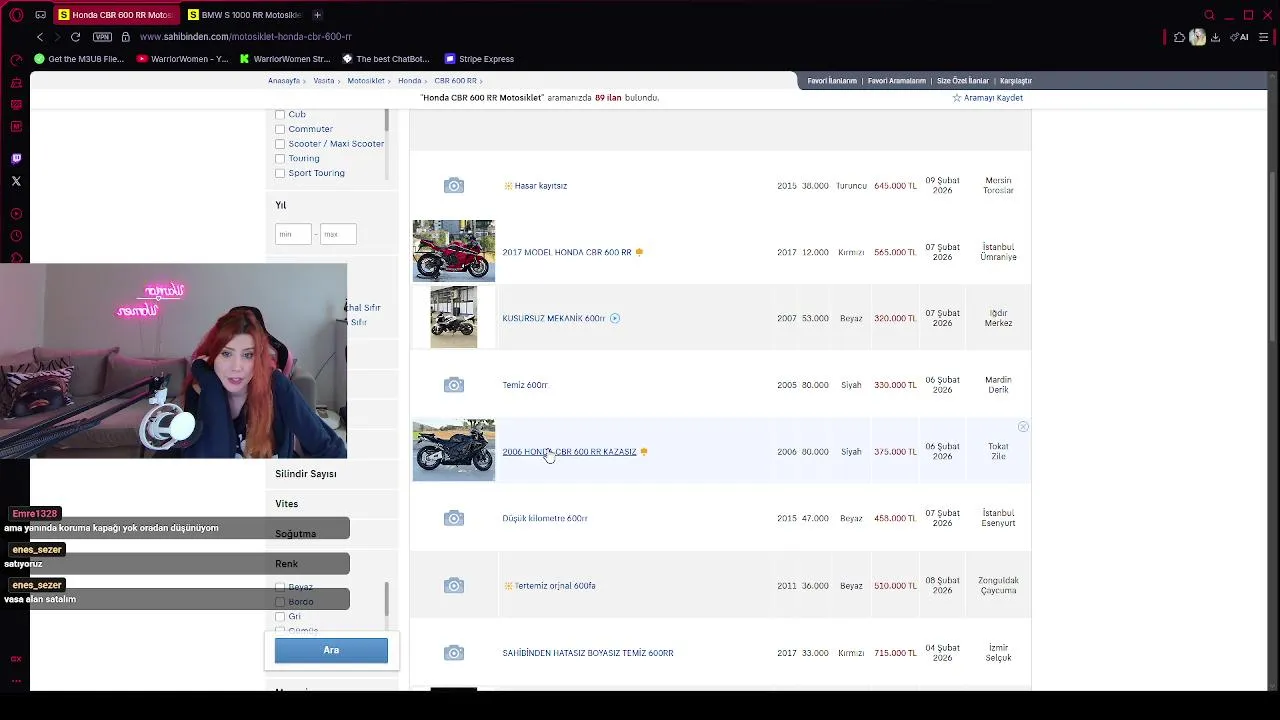
Task: Tick the Cub checkbox
Action: coord(280,114)
